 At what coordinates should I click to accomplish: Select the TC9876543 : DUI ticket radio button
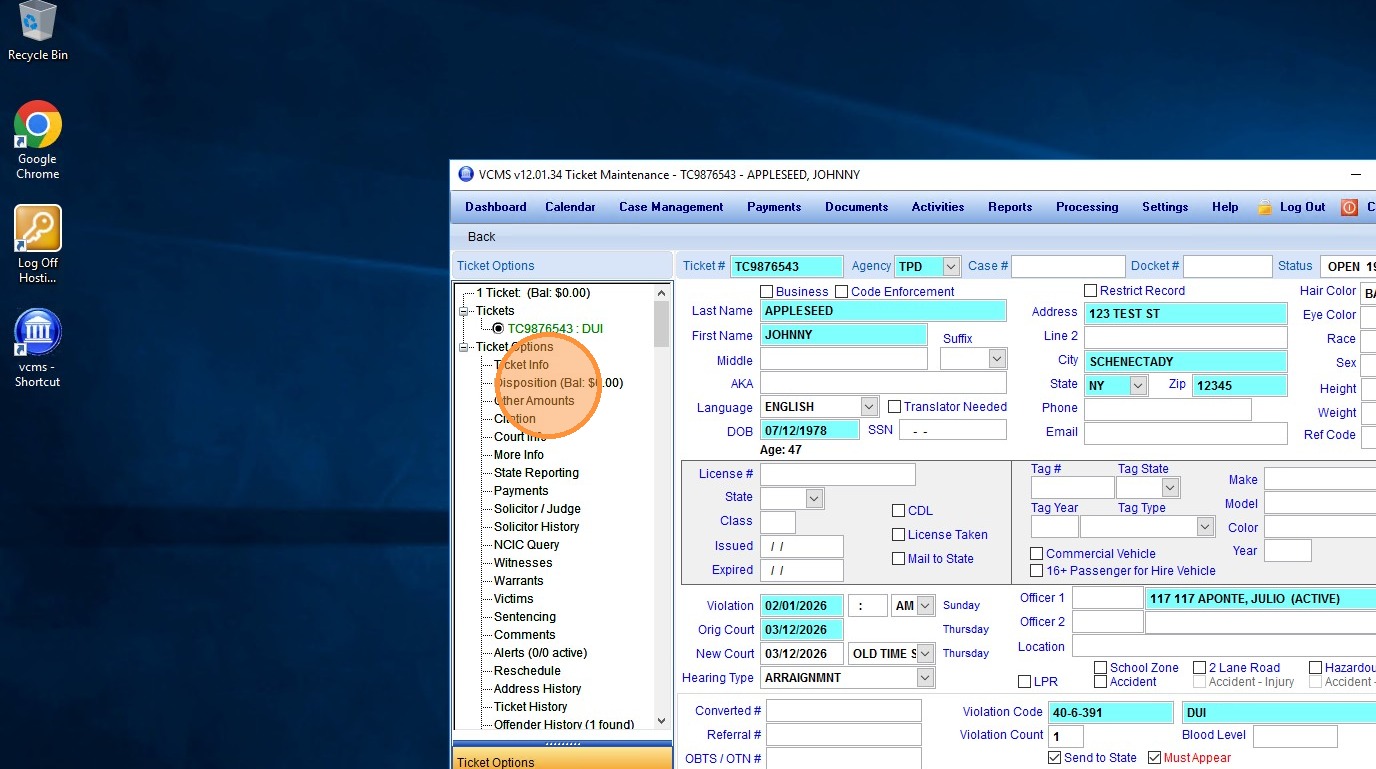click(498, 329)
